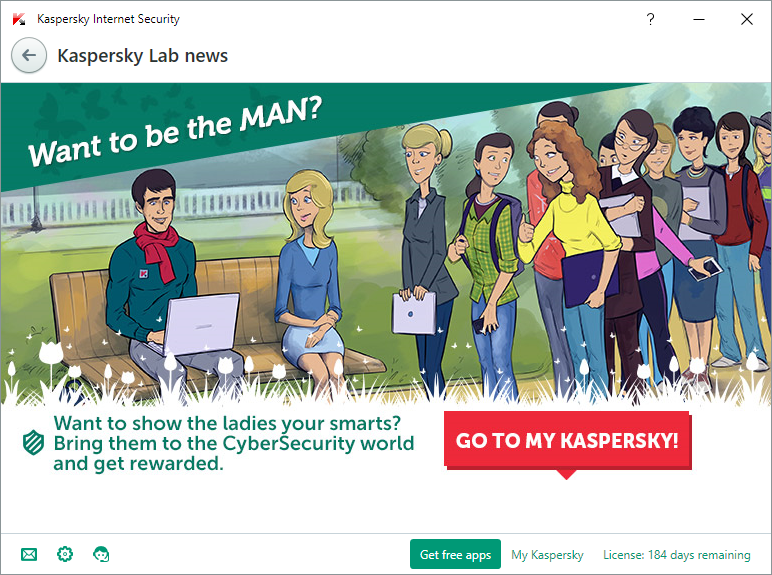The height and width of the screenshot is (575, 772).
Task: Open the envelope news icon in footer
Action: coord(29,554)
